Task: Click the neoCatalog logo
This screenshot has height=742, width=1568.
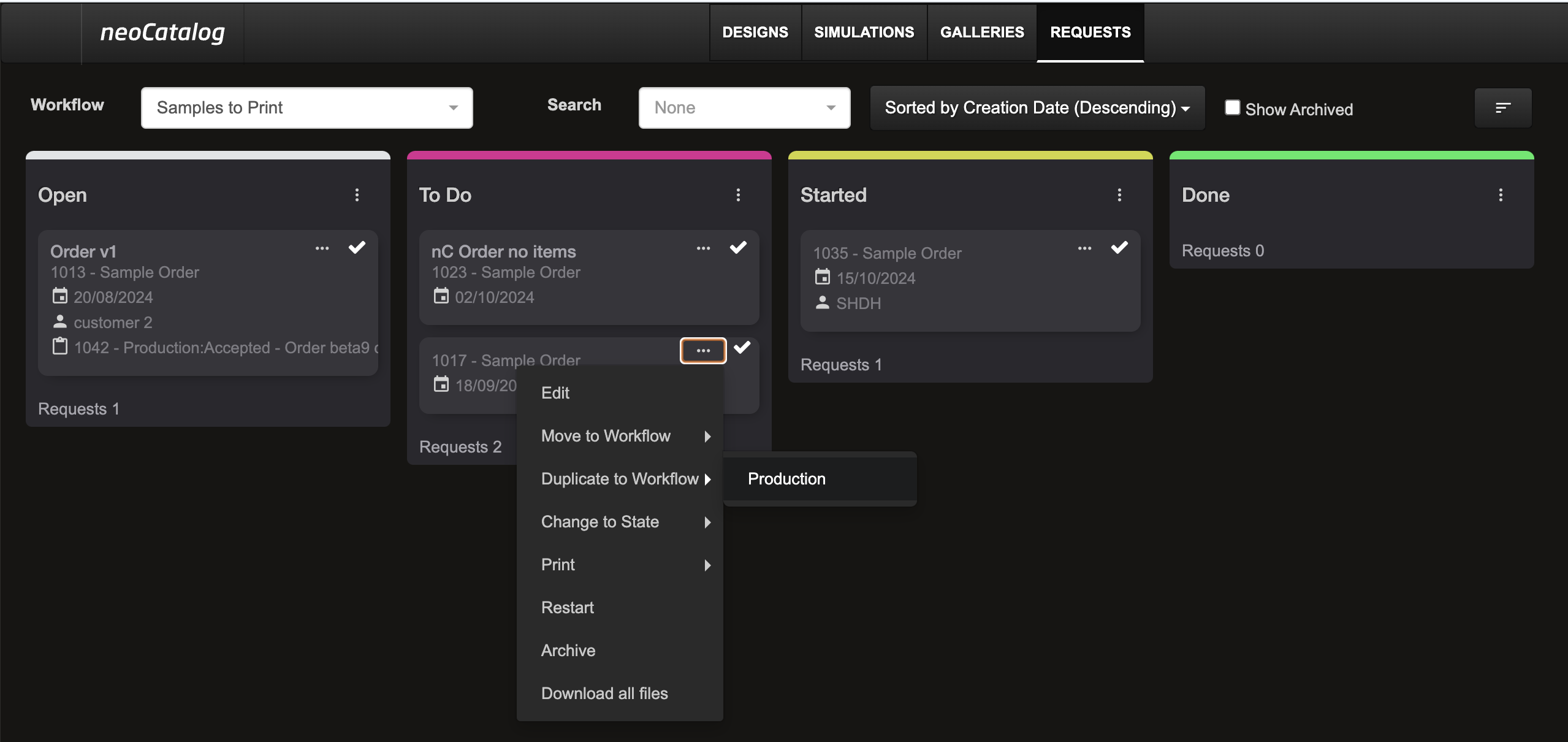Action: pos(162,32)
